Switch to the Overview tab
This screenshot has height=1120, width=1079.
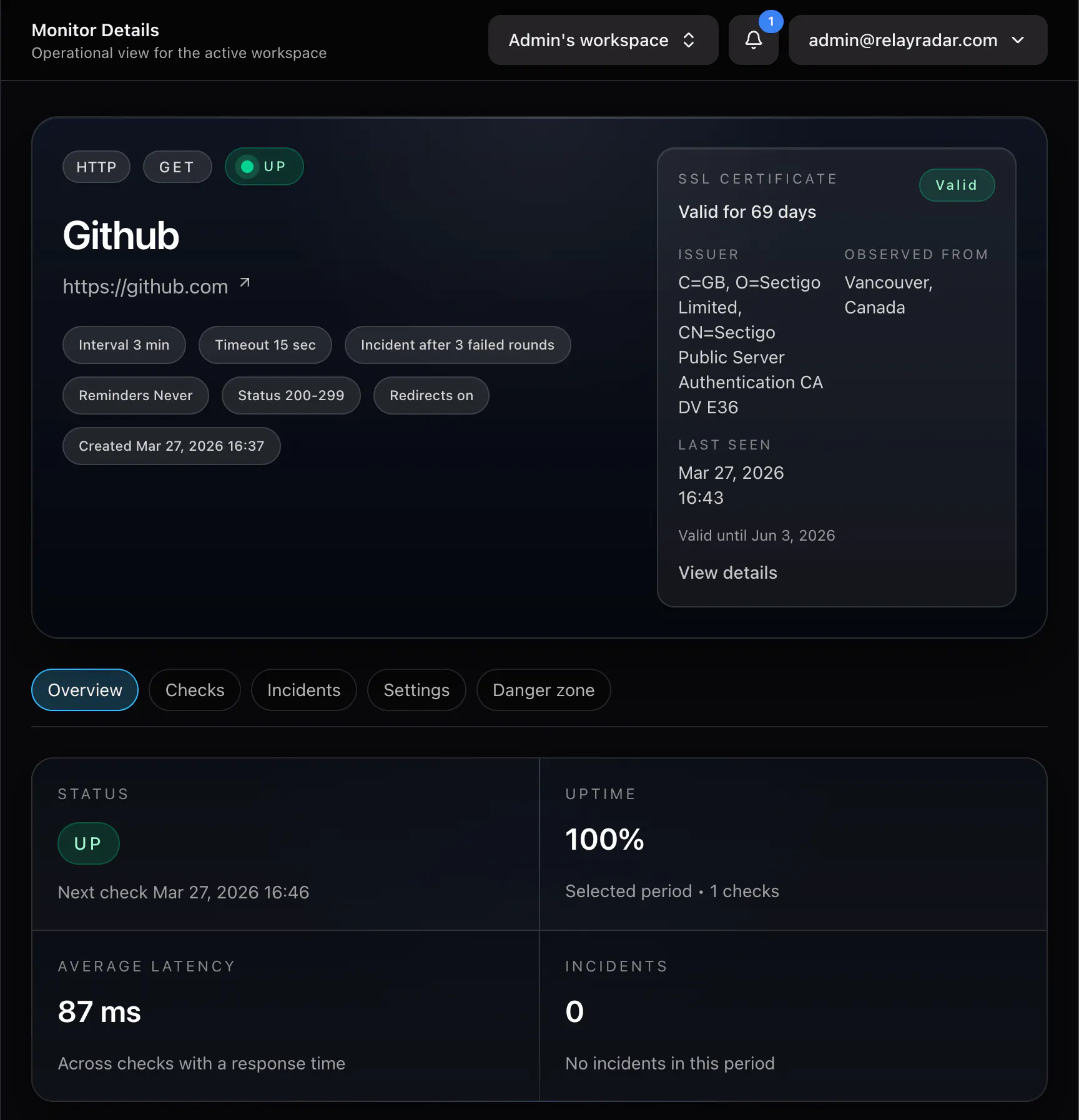point(85,690)
